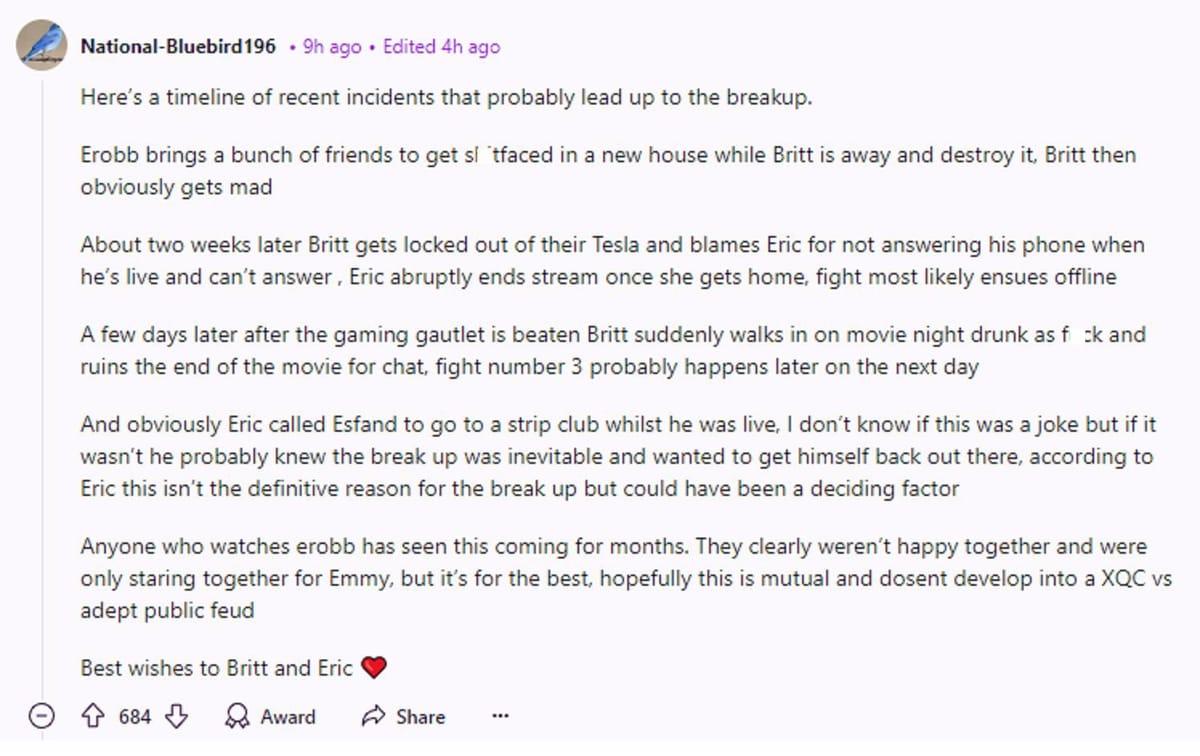Image resolution: width=1200 pixels, height=756 pixels.
Task: Click the '9h ago' timestamp link
Action: tap(330, 46)
